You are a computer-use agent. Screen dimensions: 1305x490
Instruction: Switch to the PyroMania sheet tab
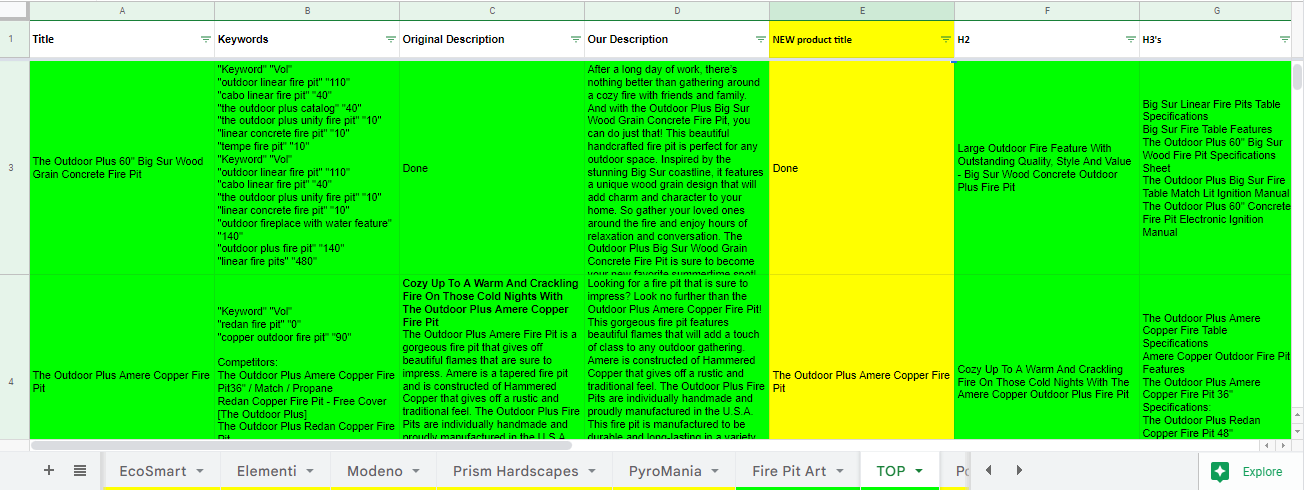(665, 472)
